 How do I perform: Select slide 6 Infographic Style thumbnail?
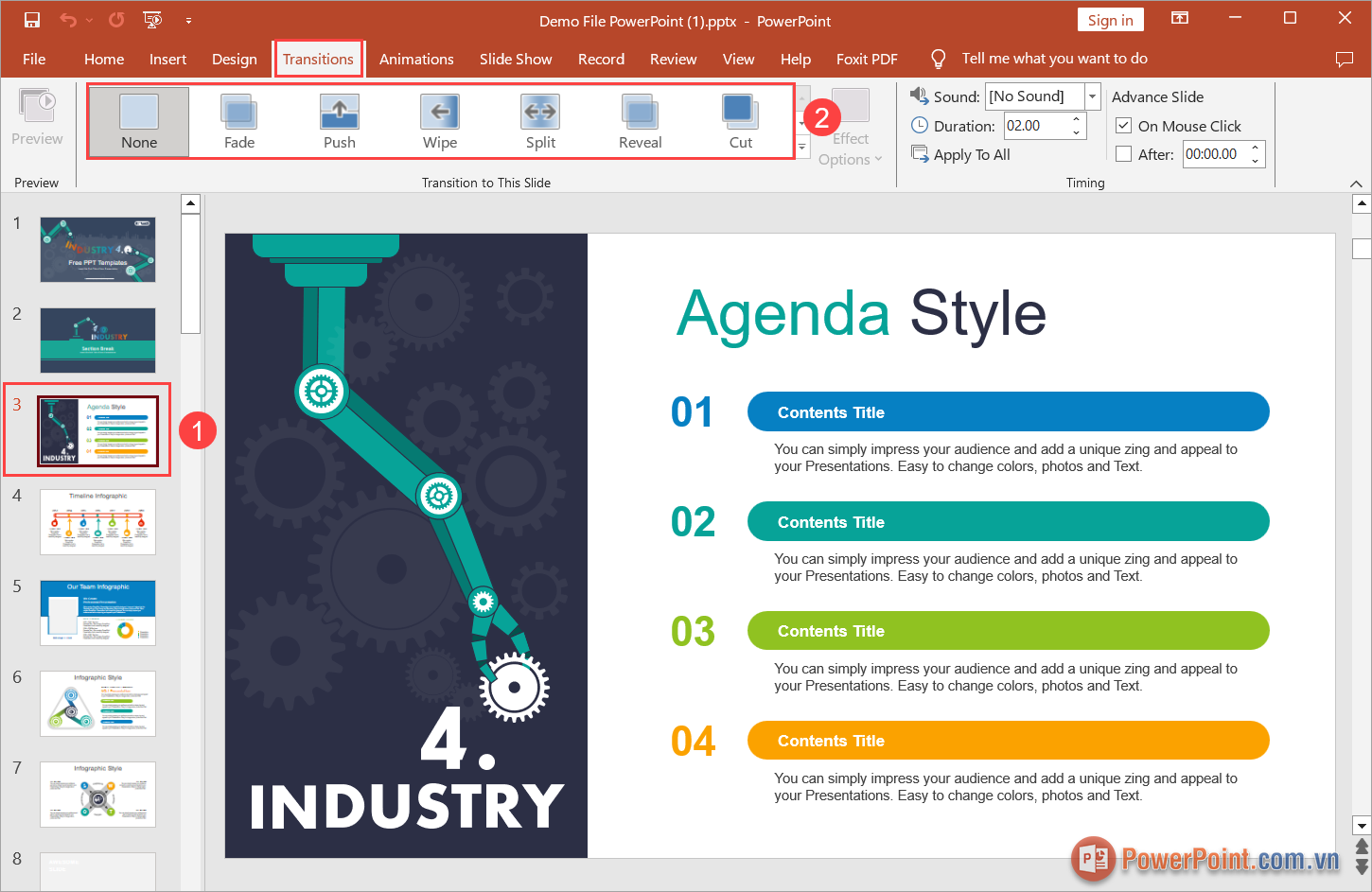click(97, 704)
